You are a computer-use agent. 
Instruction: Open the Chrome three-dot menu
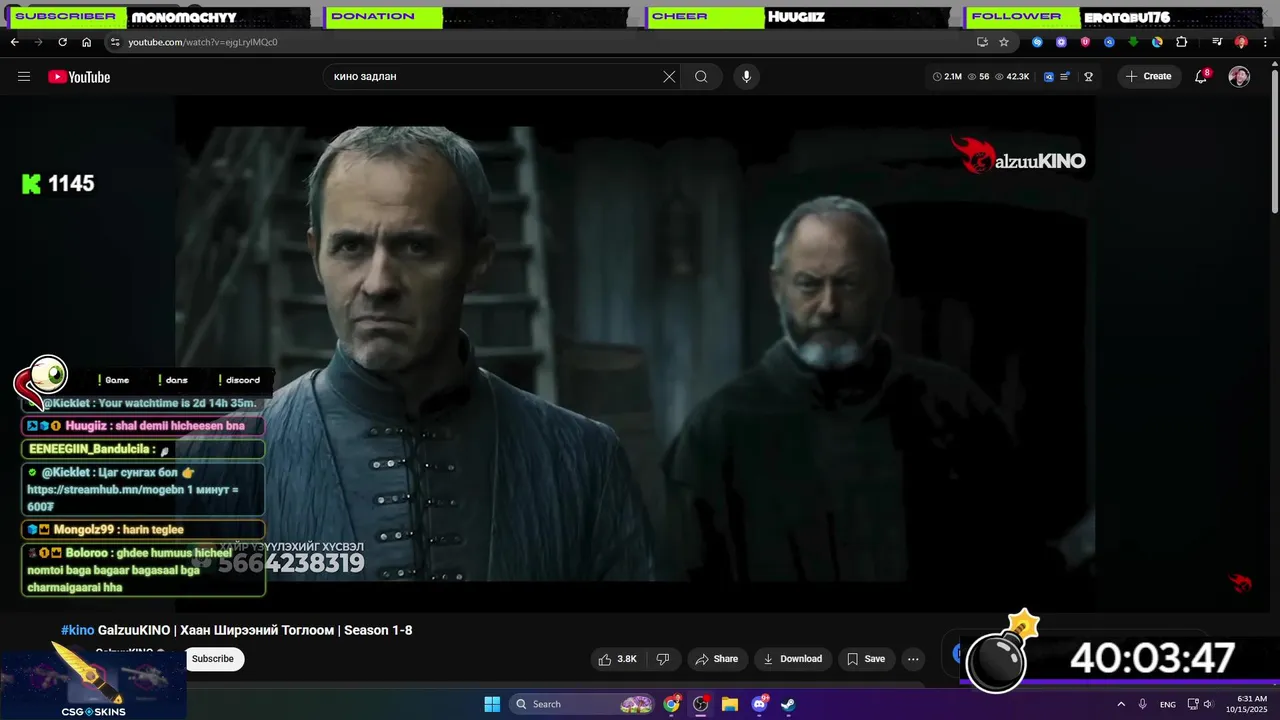tap(1265, 42)
